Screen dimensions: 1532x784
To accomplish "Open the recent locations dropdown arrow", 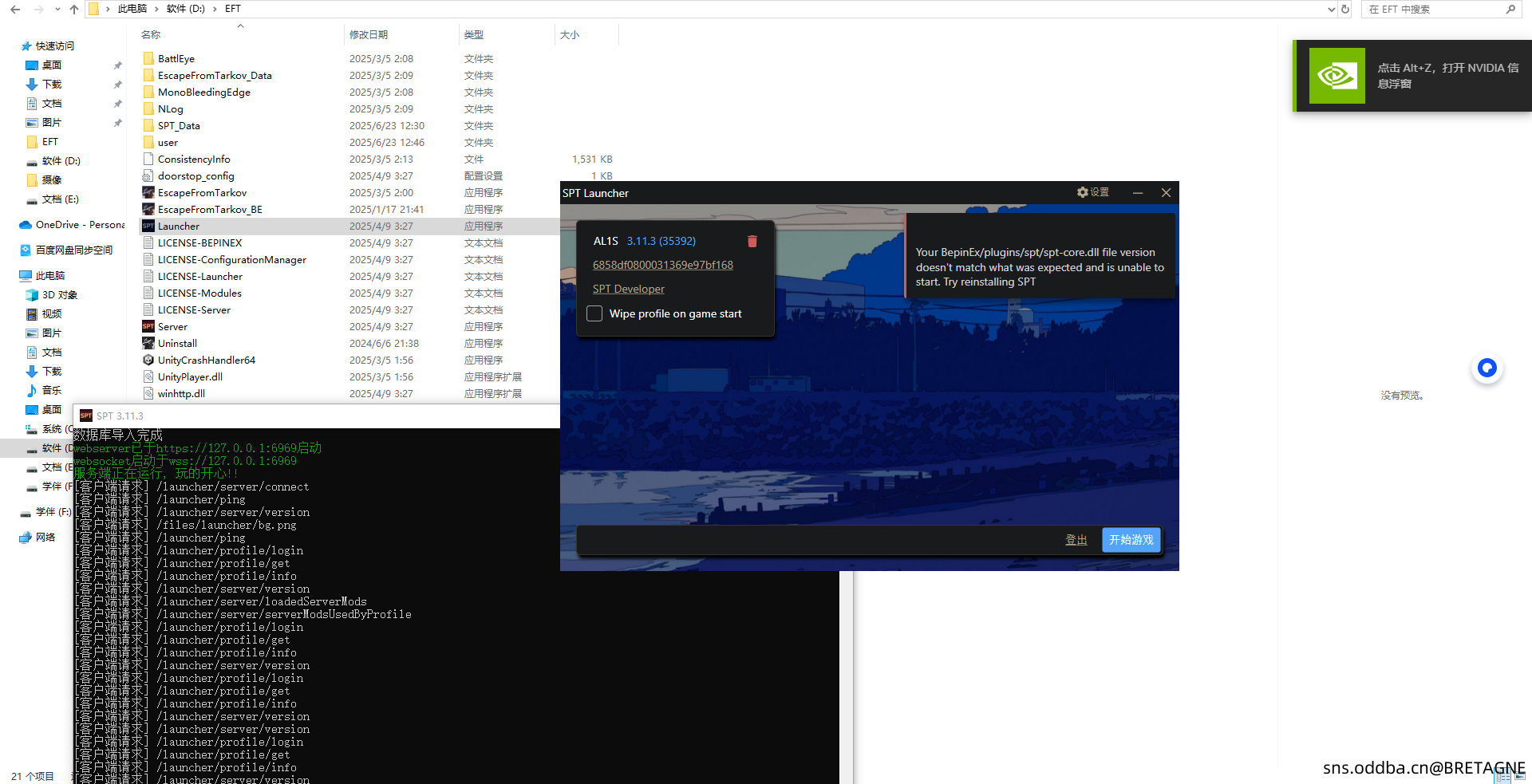I will (x=57, y=9).
